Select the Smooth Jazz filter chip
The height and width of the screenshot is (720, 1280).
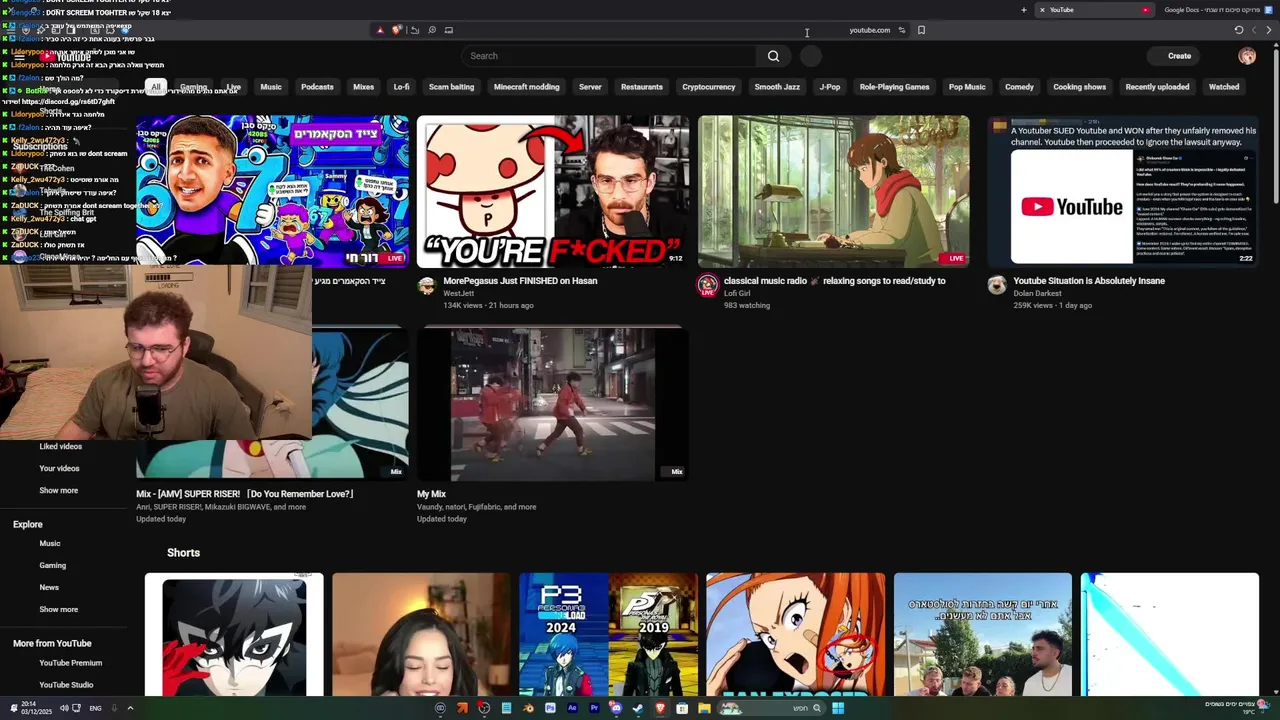click(777, 87)
